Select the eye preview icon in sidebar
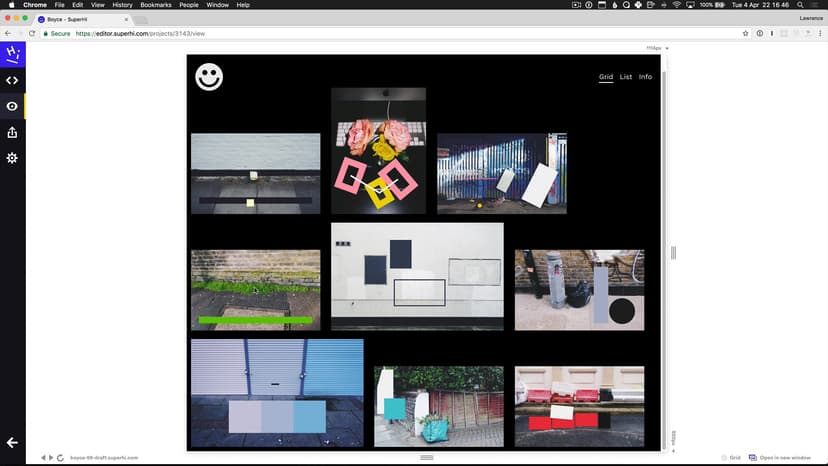 (x=12, y=106)
